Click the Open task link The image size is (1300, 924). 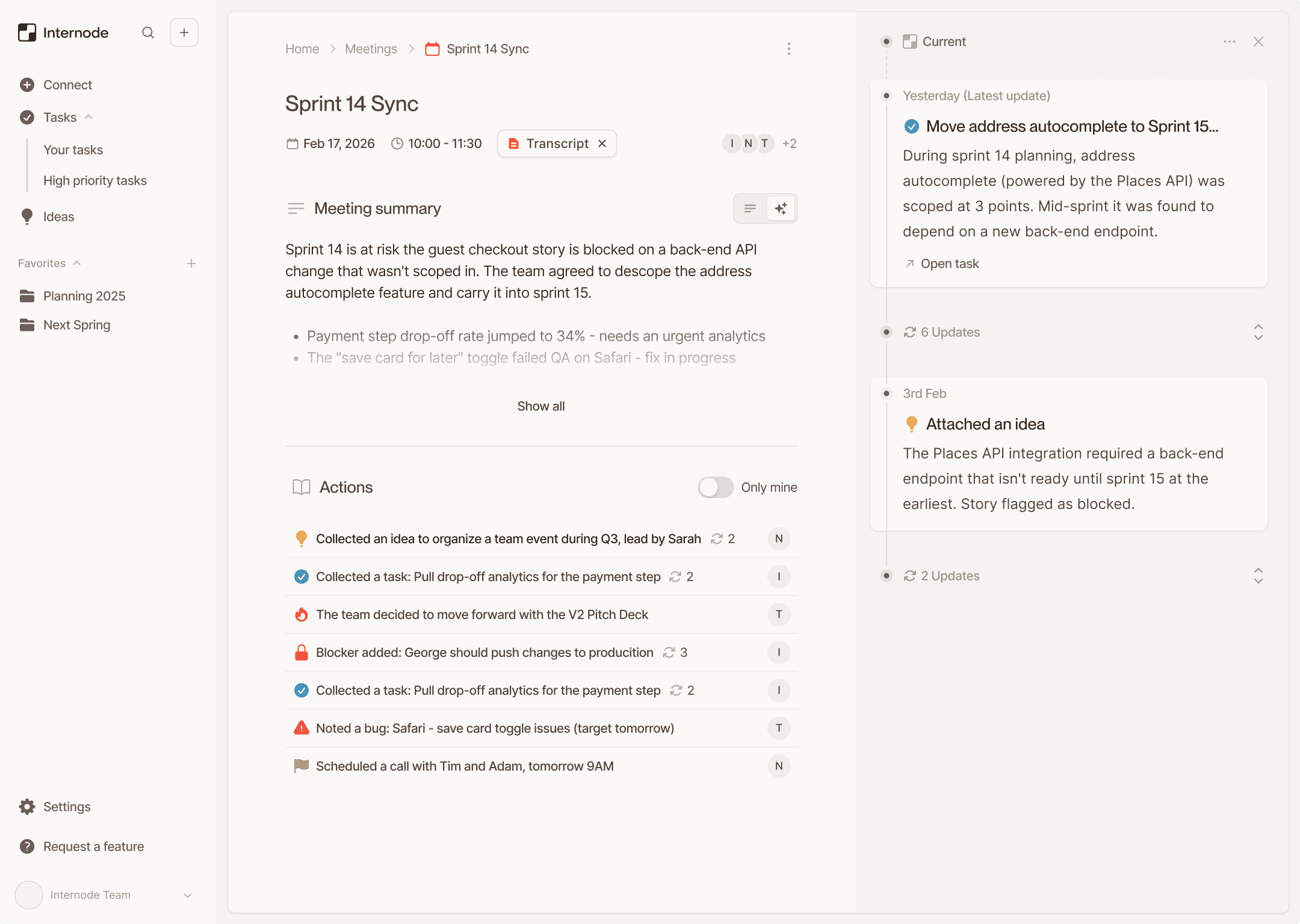(949, 263)
